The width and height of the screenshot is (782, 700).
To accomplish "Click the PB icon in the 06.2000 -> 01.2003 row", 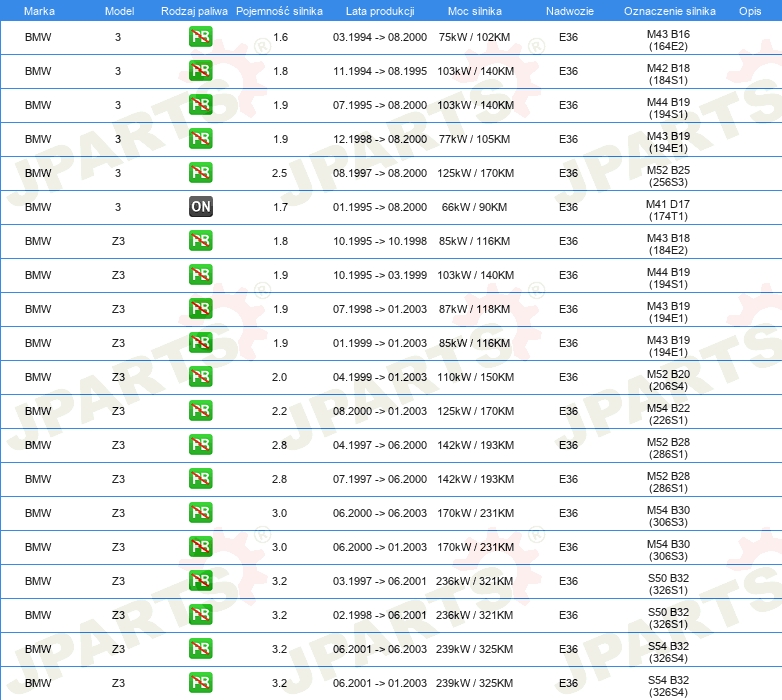I will 200,547.
